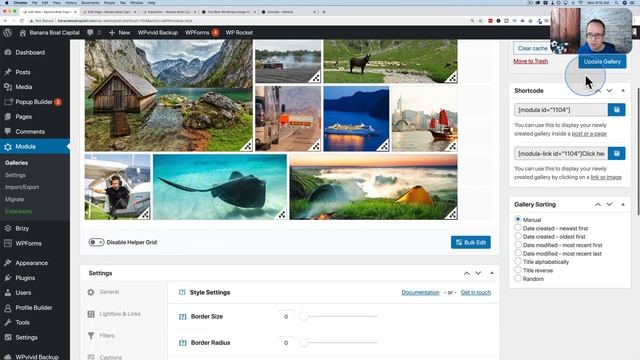640x360 pixels.
Task: Click the Border Size slider
Action: [339, 316]
